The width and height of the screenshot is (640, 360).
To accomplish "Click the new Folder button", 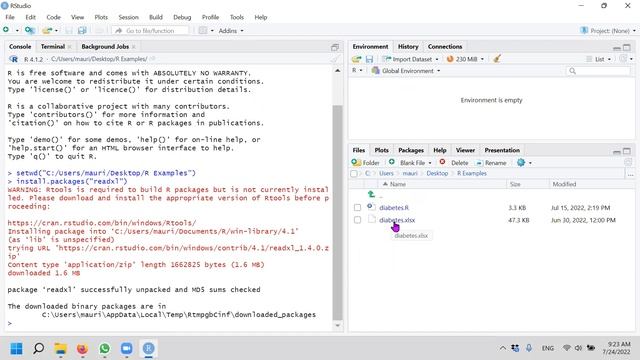I will 366,162.
